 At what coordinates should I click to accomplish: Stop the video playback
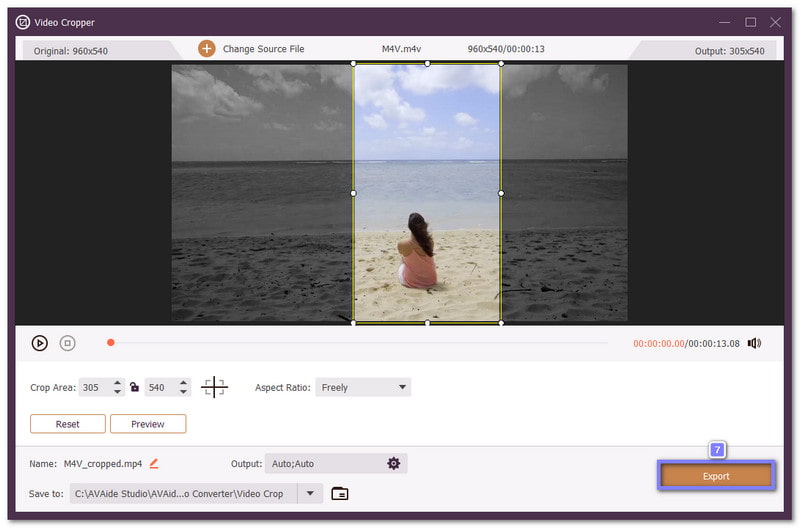(x=68, y=343)
